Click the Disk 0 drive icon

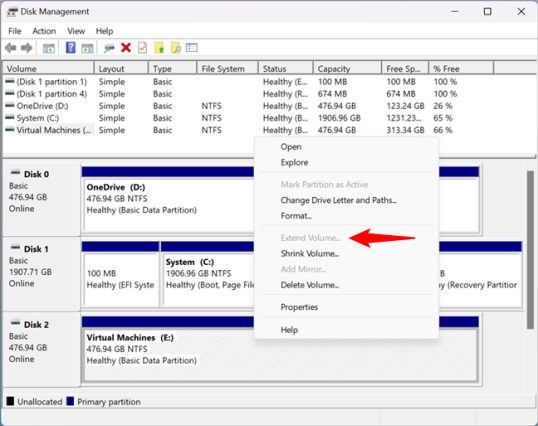point(15,173)
